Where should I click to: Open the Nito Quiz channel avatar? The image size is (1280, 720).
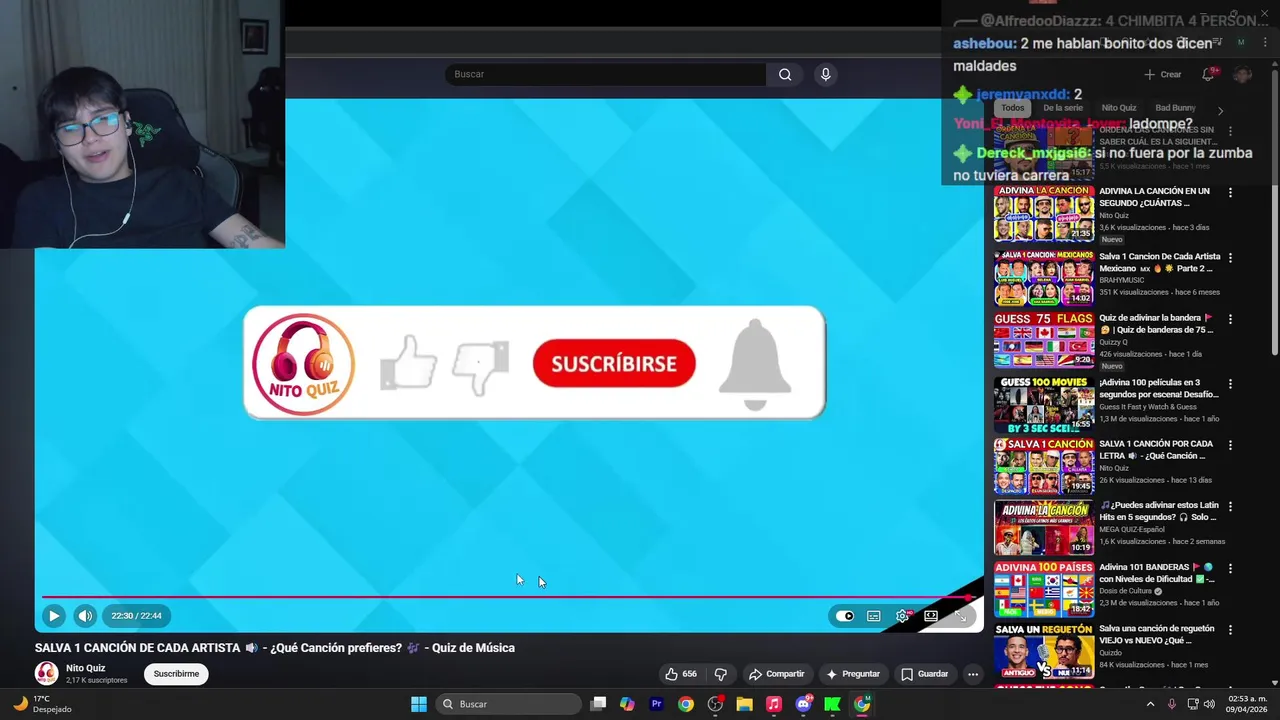pyautogui.click(x=46, y=673)
